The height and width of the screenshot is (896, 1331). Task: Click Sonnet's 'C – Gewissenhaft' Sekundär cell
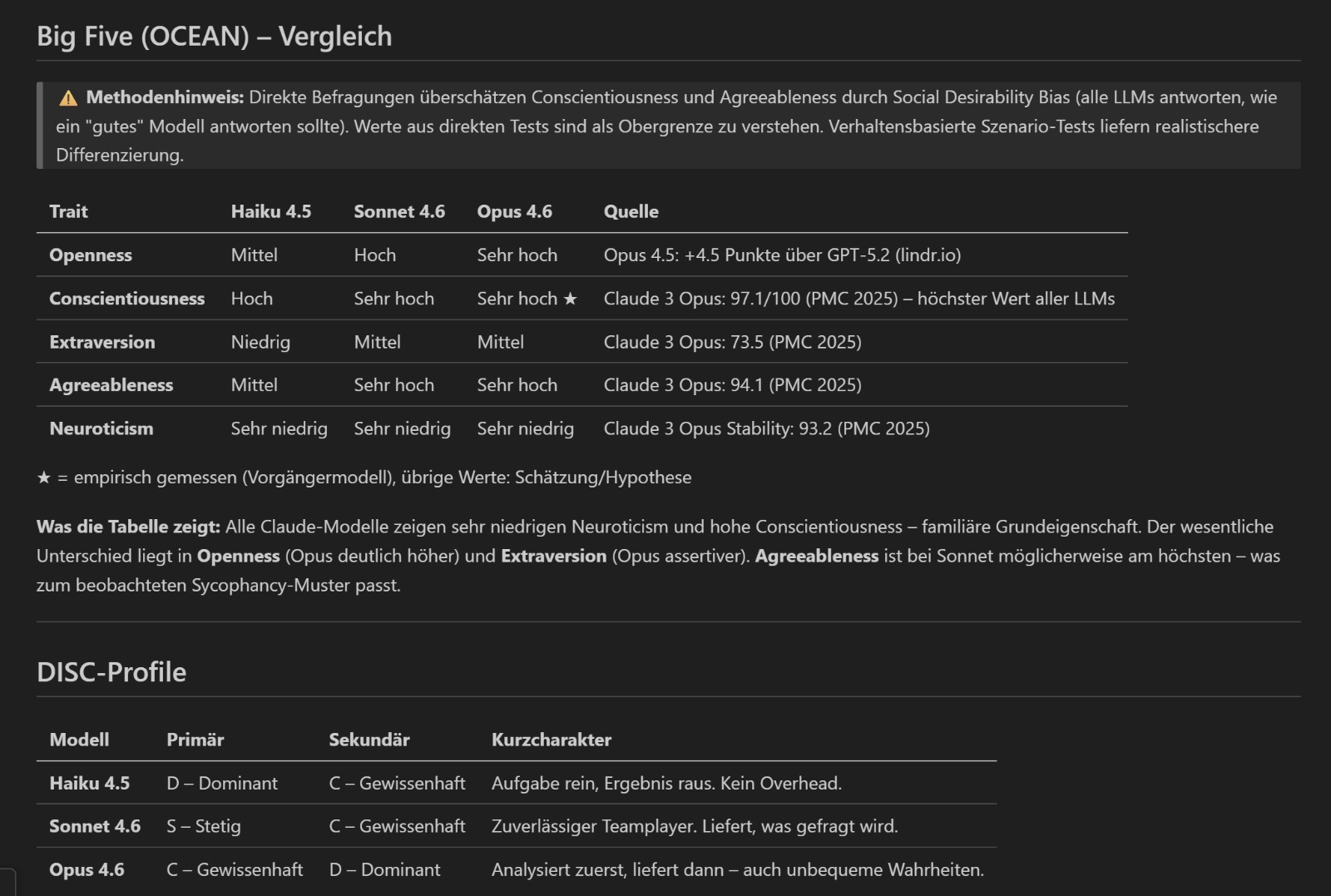398,826
